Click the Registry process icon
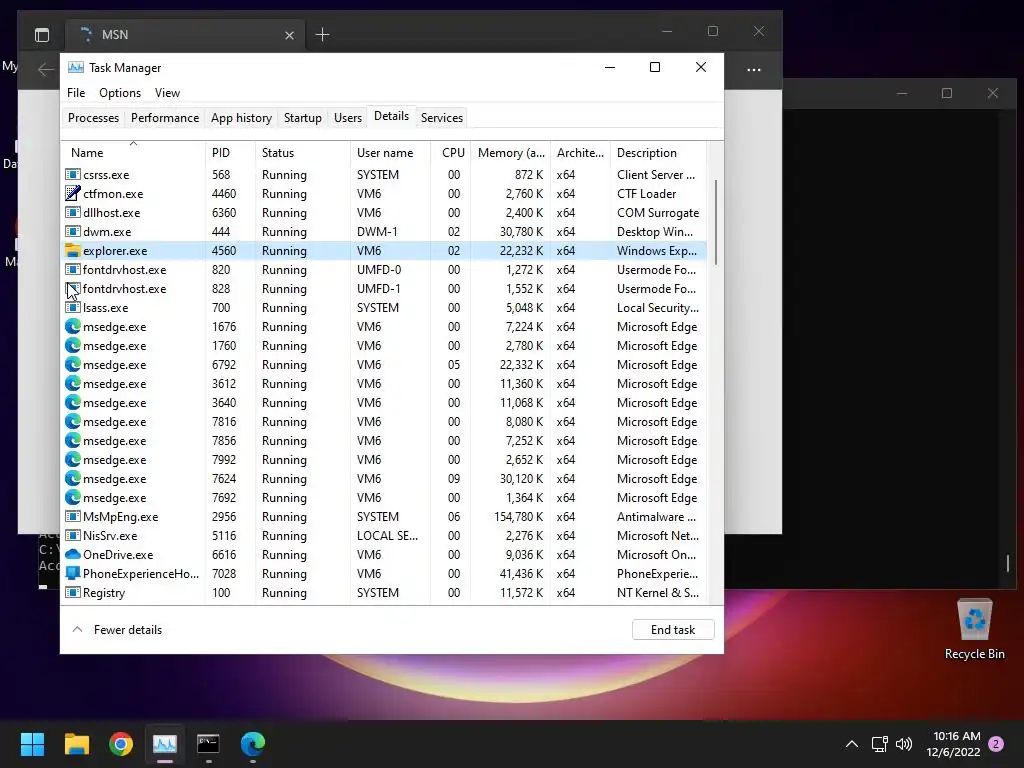This screenshot has width=1024, height=768. (72, 592)
